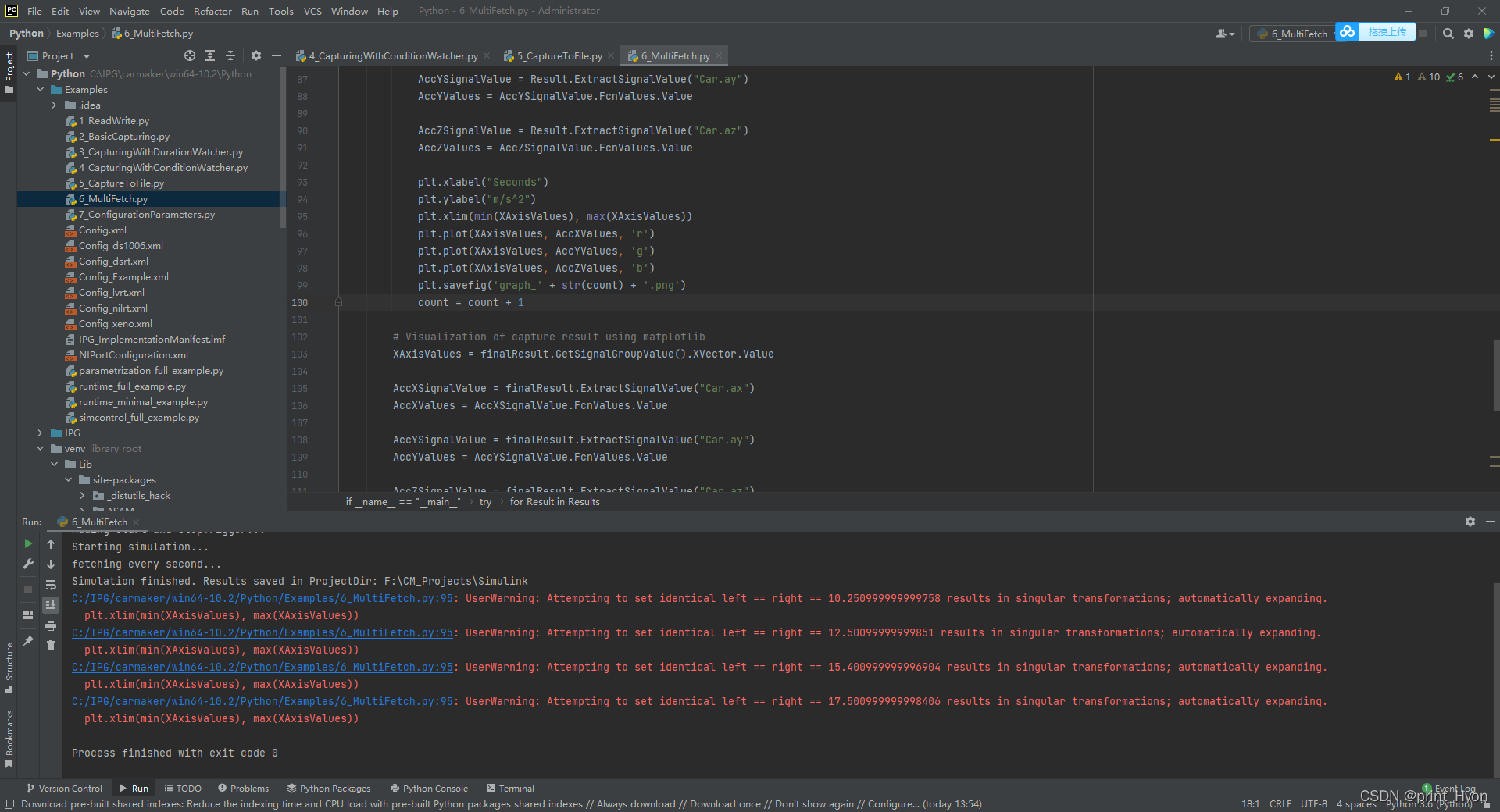The width and height of the screenshot is (1500, 812).
Task: Hide the Project tool window
Action: [x=276, y=55]
